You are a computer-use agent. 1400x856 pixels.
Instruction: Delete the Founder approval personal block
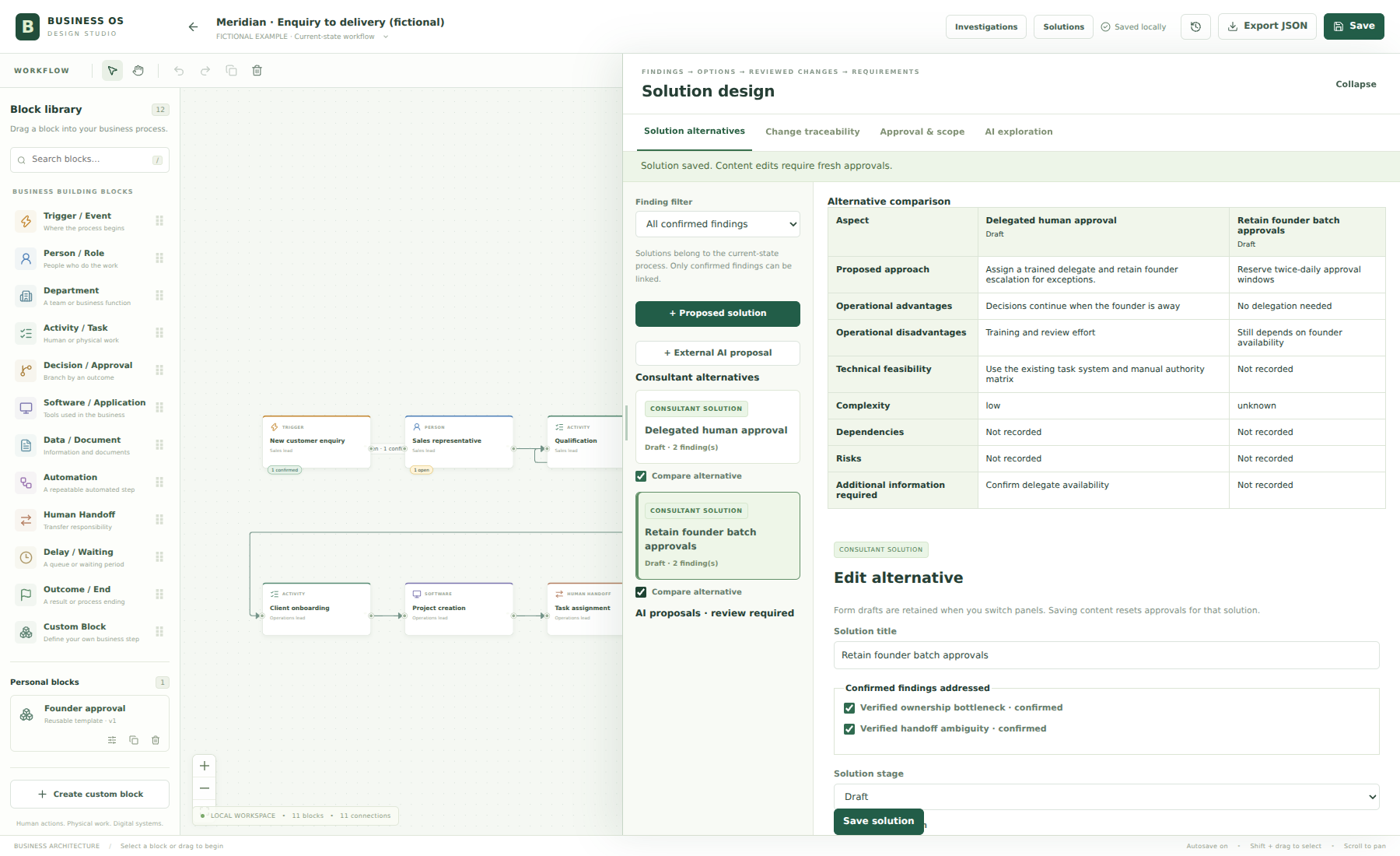pos(156,740)
